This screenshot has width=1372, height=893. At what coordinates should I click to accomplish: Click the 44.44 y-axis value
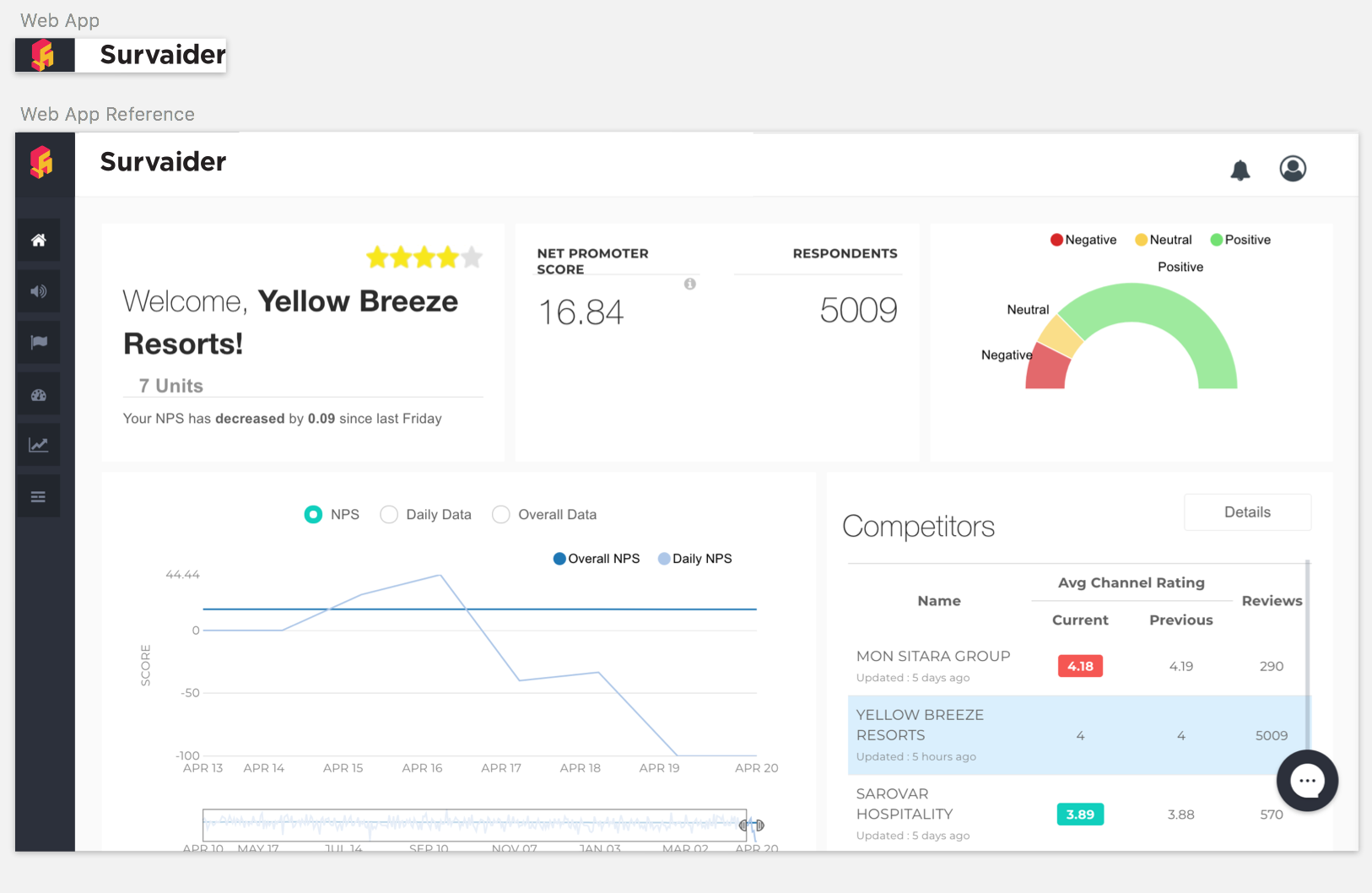click(x=182, y=575)
